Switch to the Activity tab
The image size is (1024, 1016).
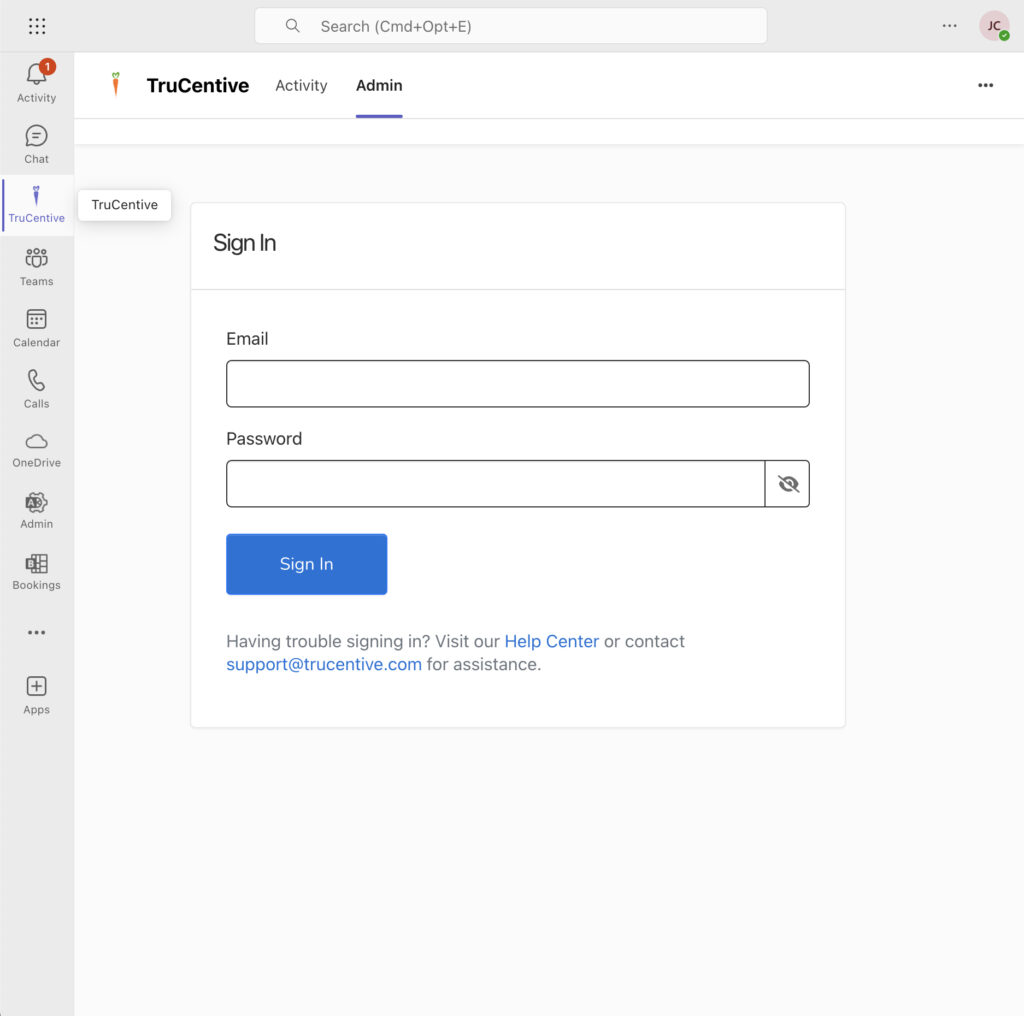tap(301, 85)
